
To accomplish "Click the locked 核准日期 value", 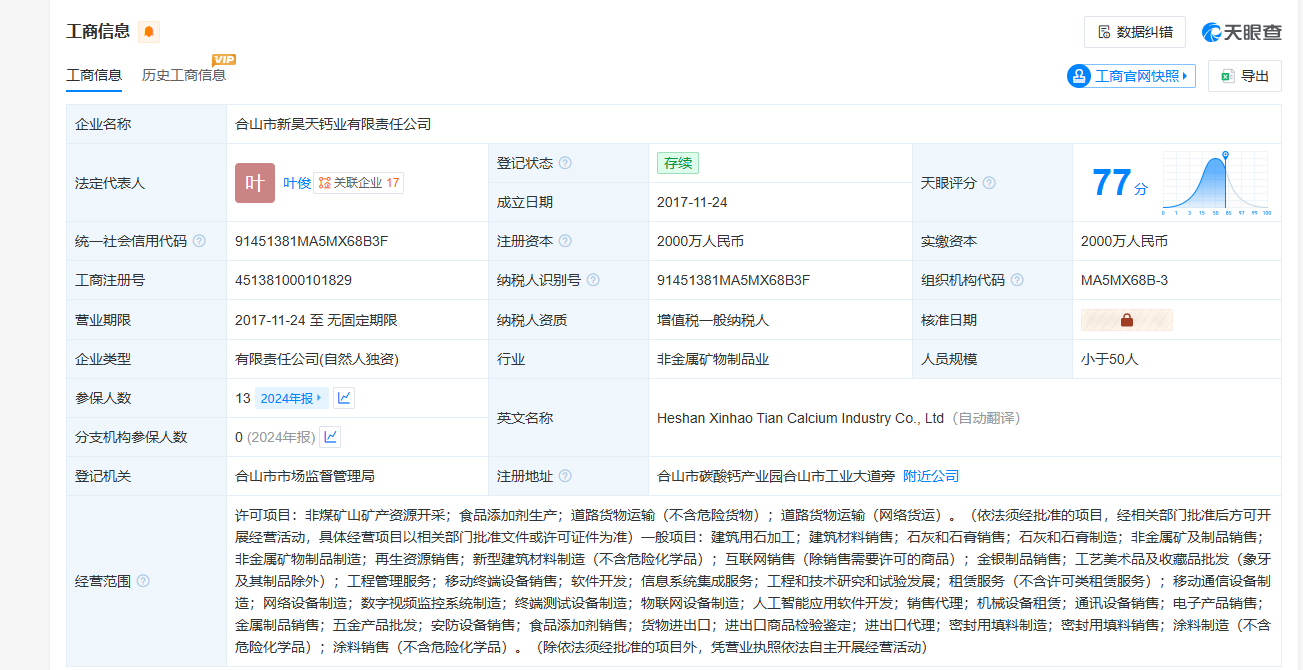I will 1126,320.
